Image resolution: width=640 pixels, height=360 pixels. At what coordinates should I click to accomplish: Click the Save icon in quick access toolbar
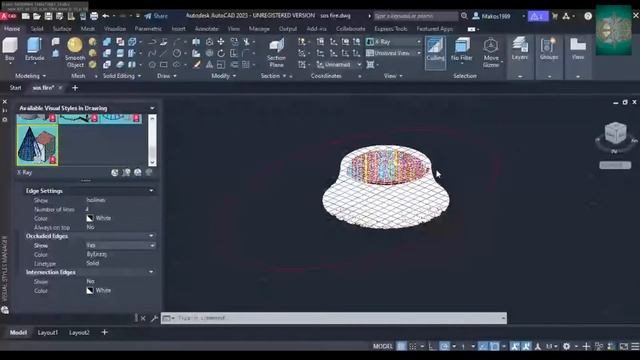click(48, 16)
